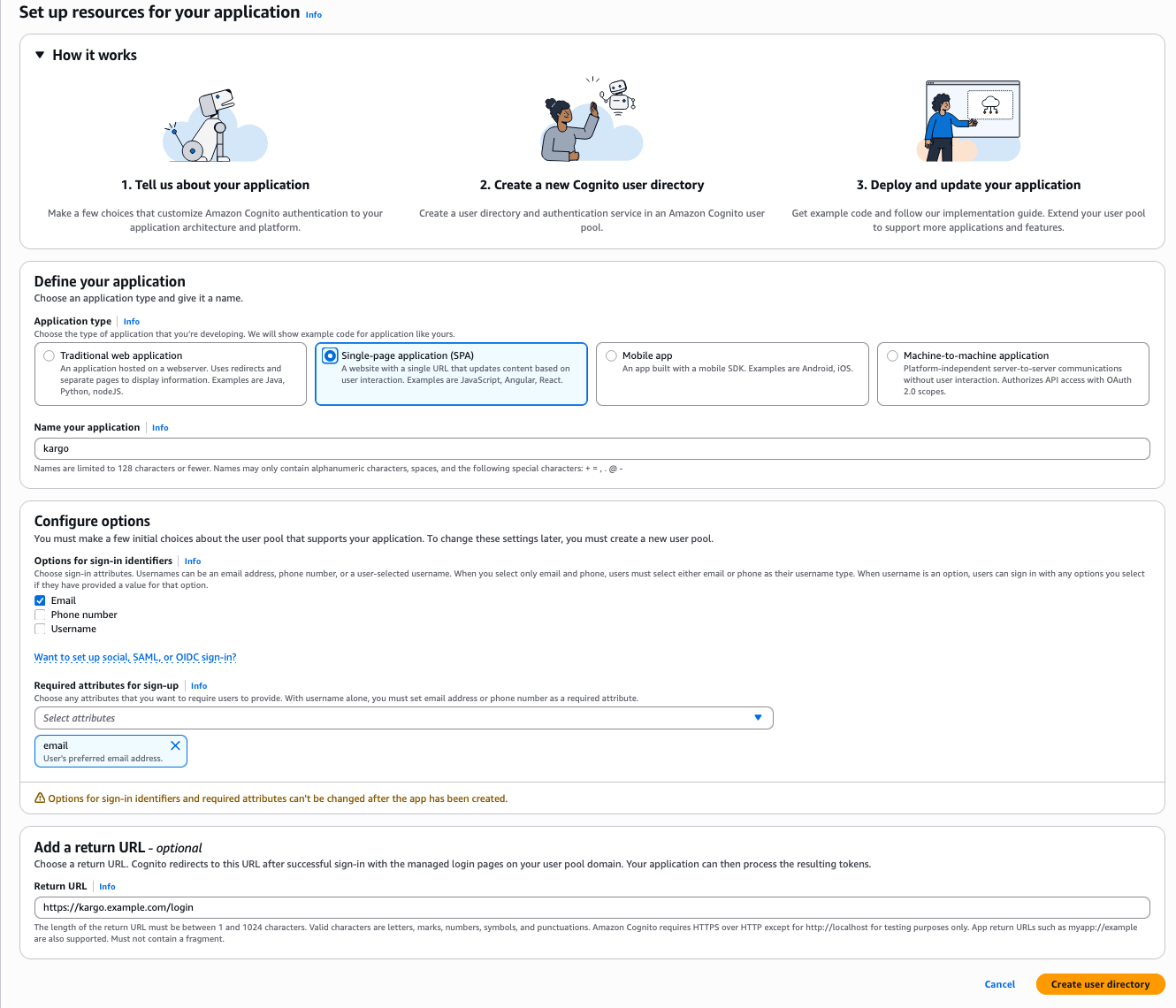1176x1008 pixels.
Task: Collapse the How it works section
Action: [x=40, y=55]
